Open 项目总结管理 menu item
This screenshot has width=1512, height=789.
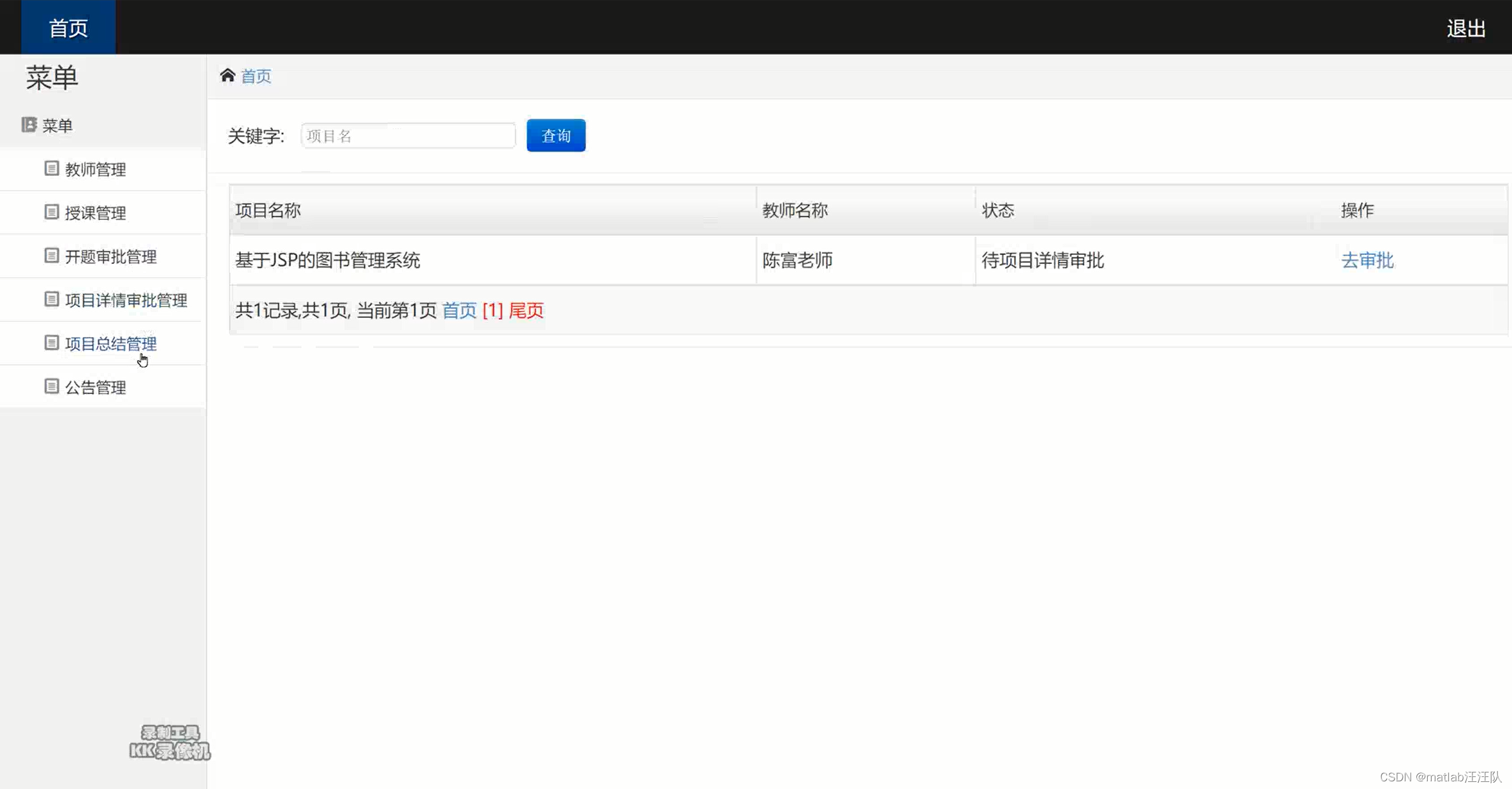tap(111, 344)
